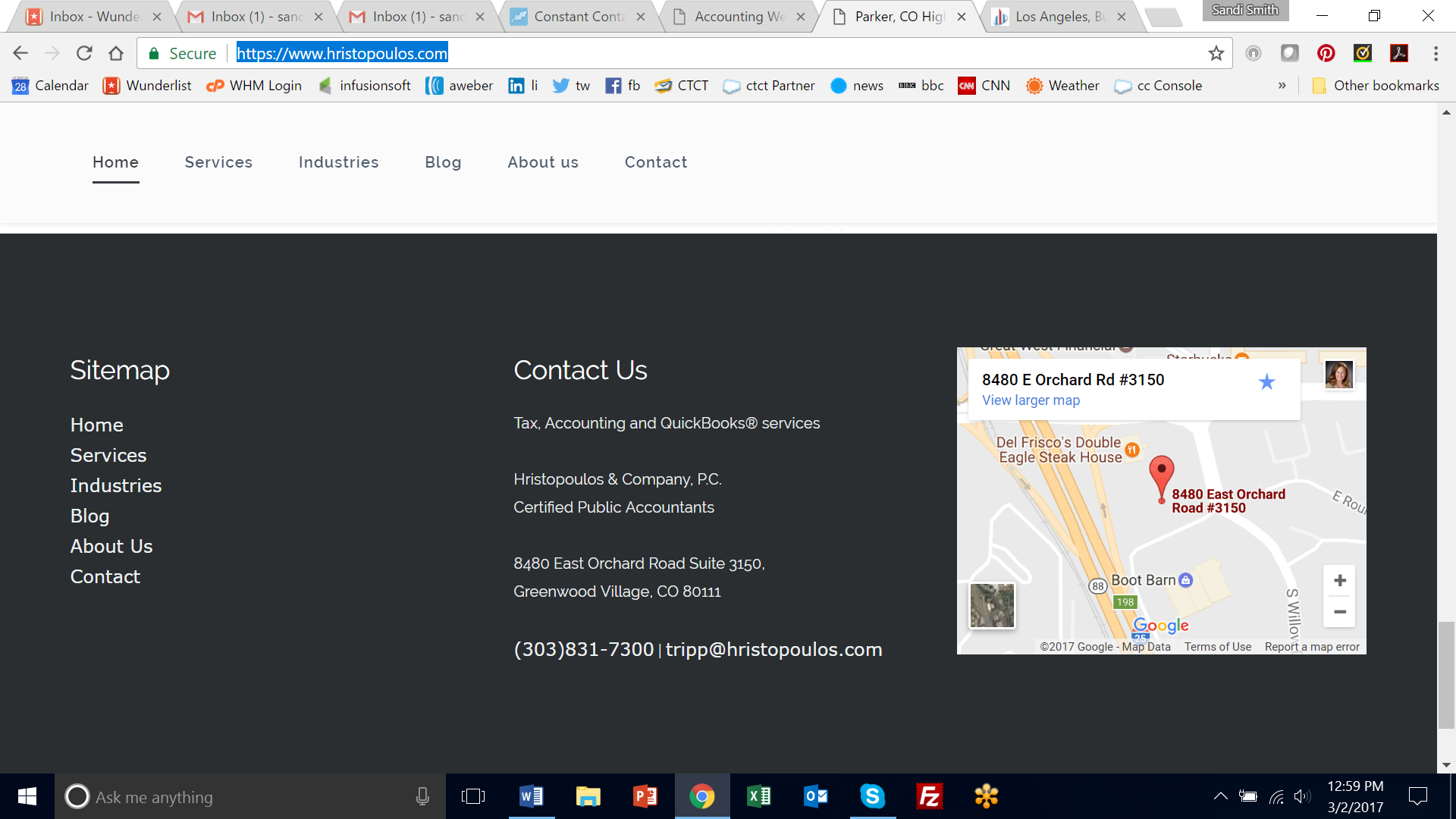
Task: Switch map to satellite view thumbnail
Action: pyautogui.click(x=992, y=605)
